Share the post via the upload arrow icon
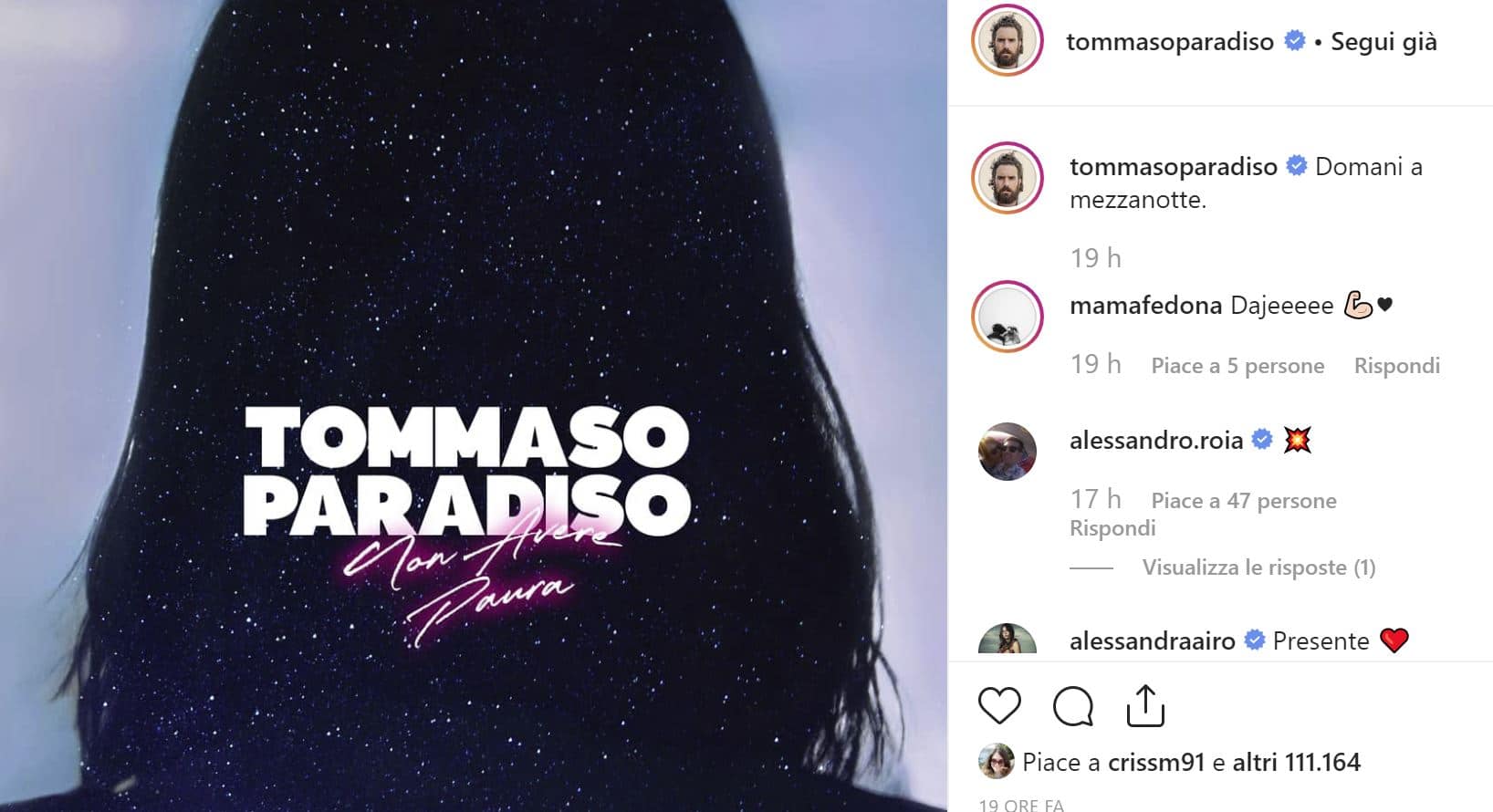1493x812 pixels. pyautogui.click(x=1145, y=705)
